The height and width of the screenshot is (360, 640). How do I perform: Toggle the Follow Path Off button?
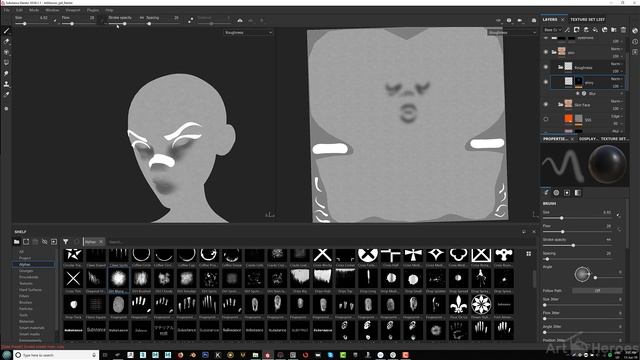pos(597,291)
